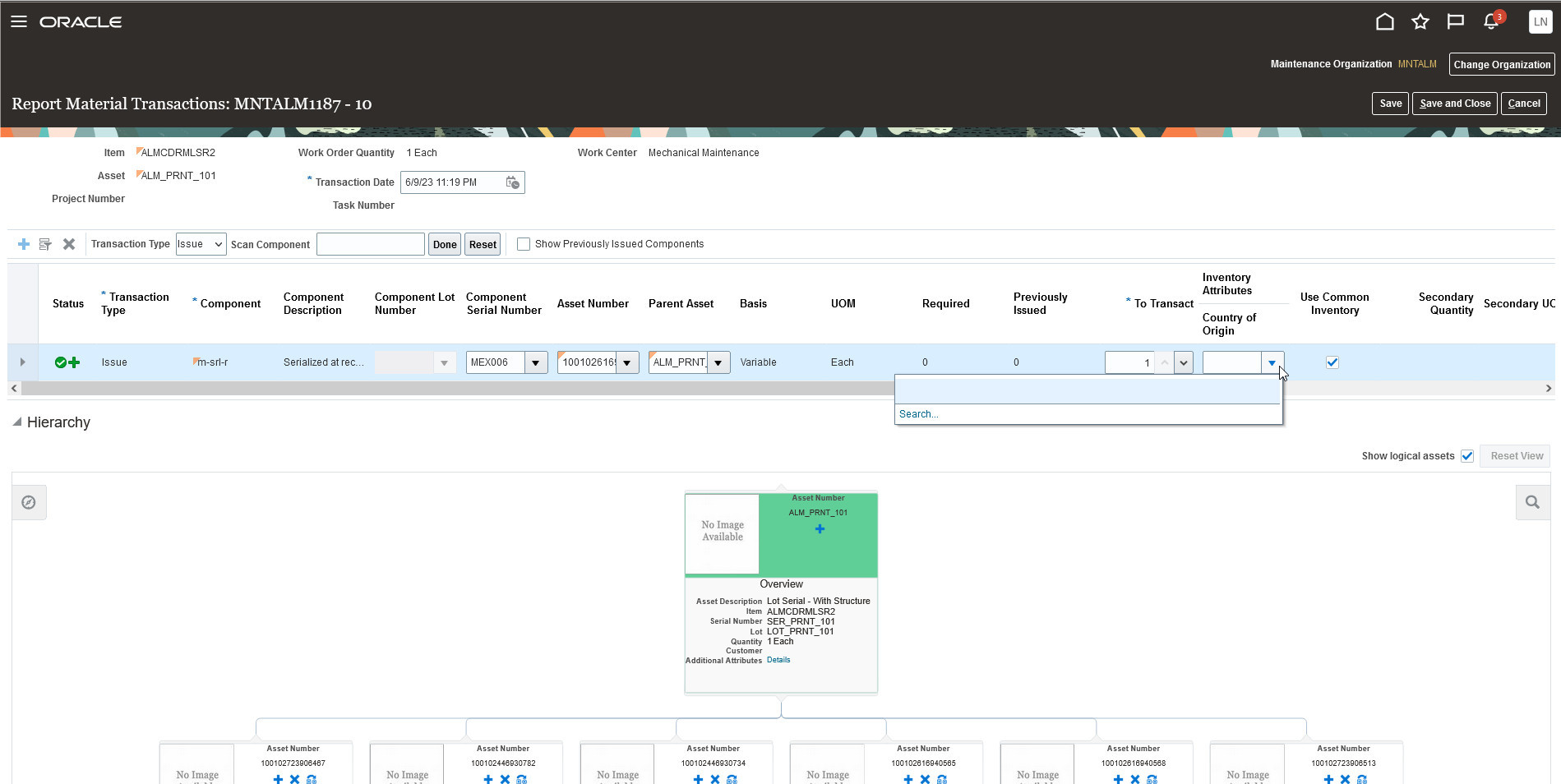
Task: Click Component column header
Action: [x=230, y=304]
